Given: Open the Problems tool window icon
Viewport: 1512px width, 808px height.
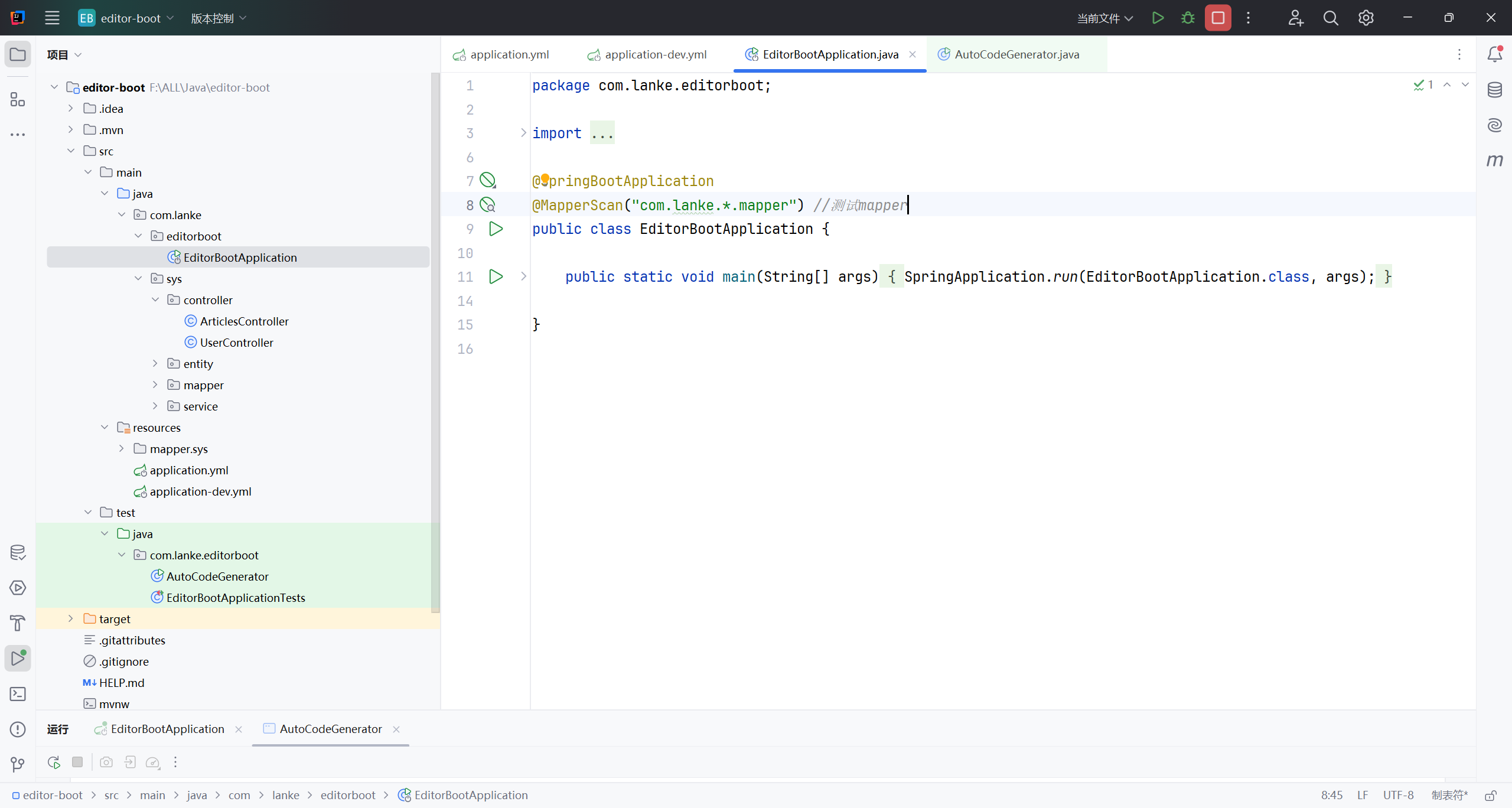Looking at the screenshot, I should (18, 729).
